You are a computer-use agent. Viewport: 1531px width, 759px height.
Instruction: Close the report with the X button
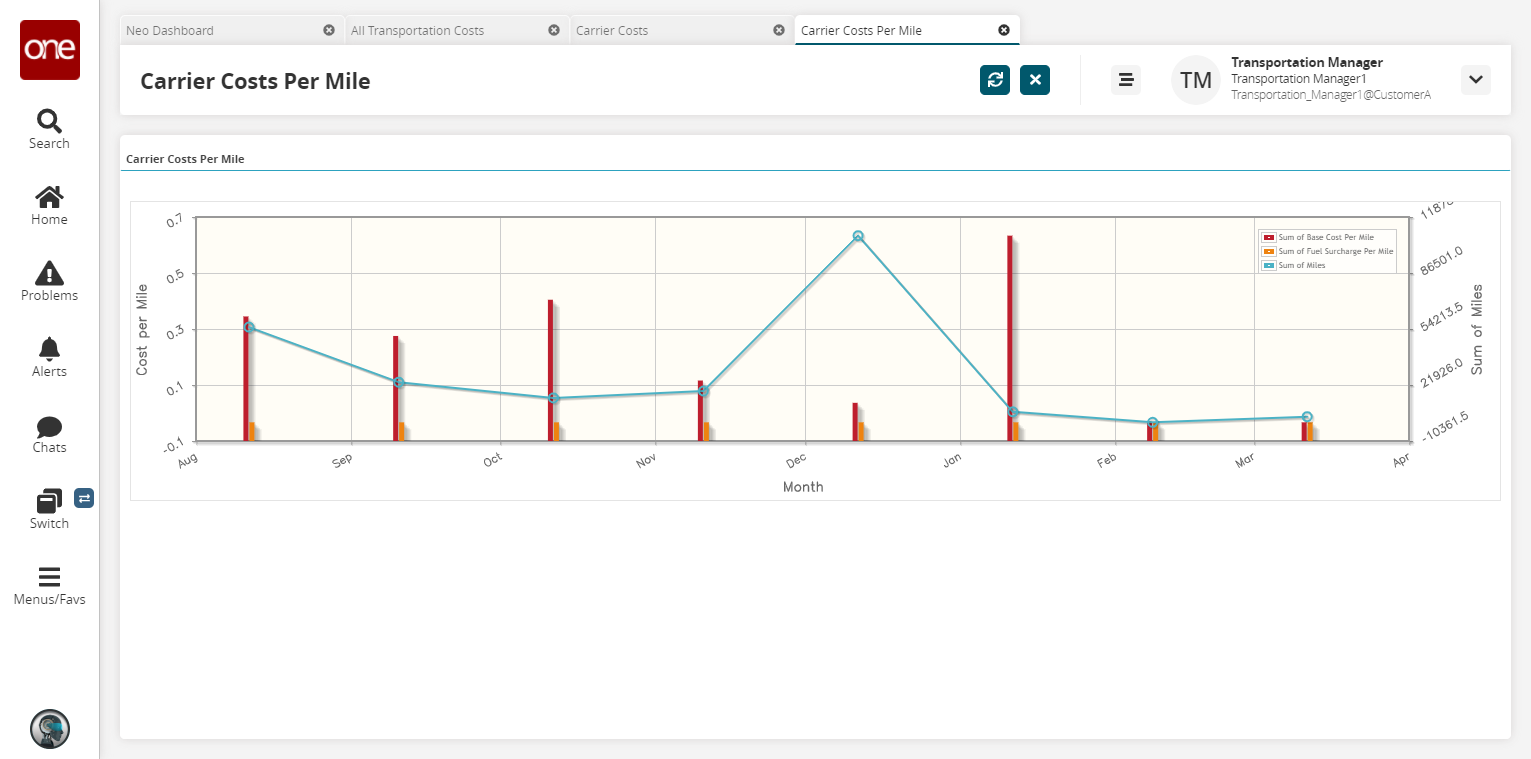click(x=1035, y=80)
